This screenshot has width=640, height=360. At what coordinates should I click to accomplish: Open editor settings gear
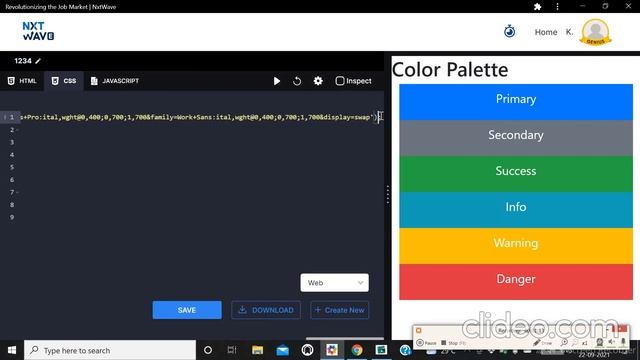[318, 81]
